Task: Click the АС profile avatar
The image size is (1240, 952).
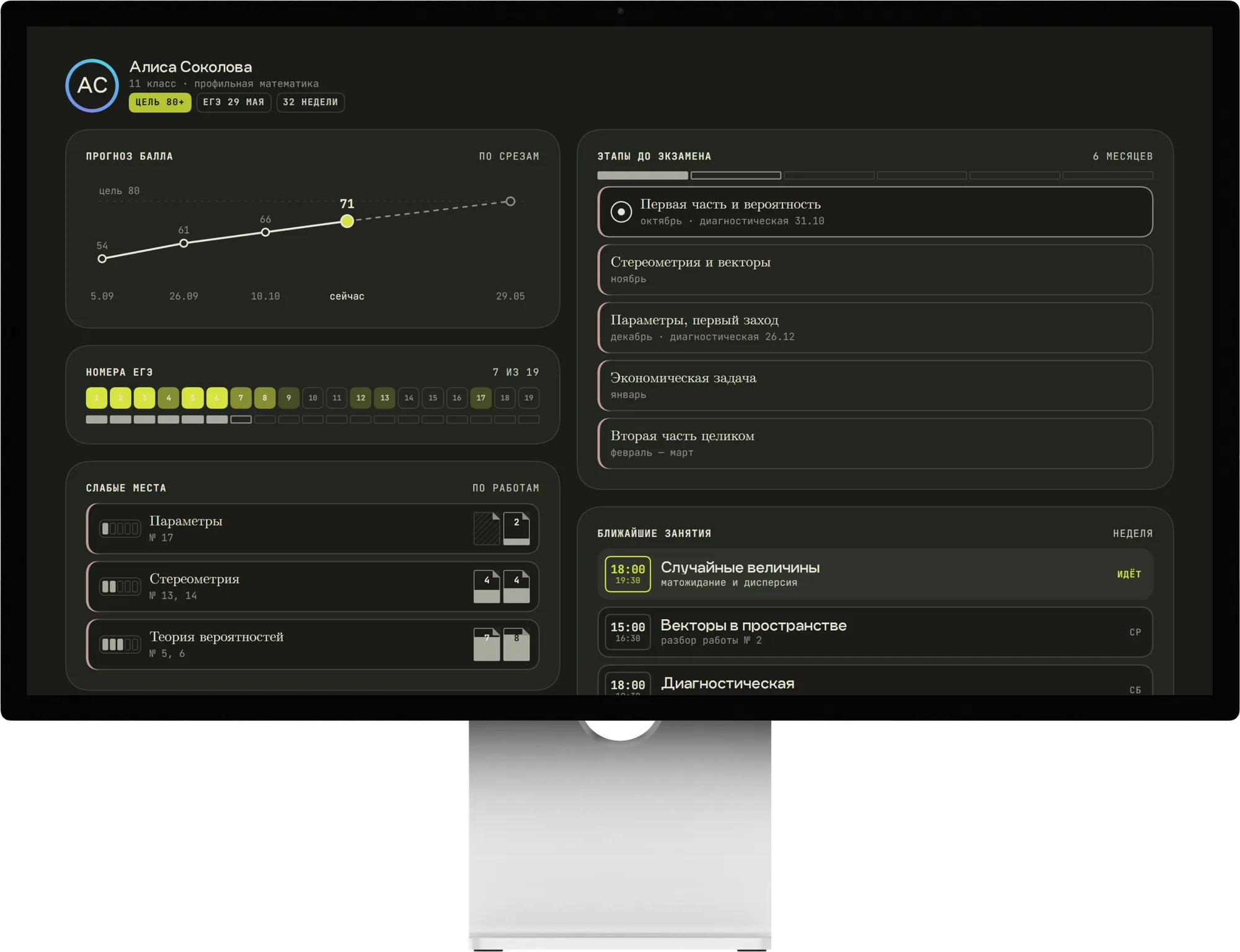Action: point(92,86)
